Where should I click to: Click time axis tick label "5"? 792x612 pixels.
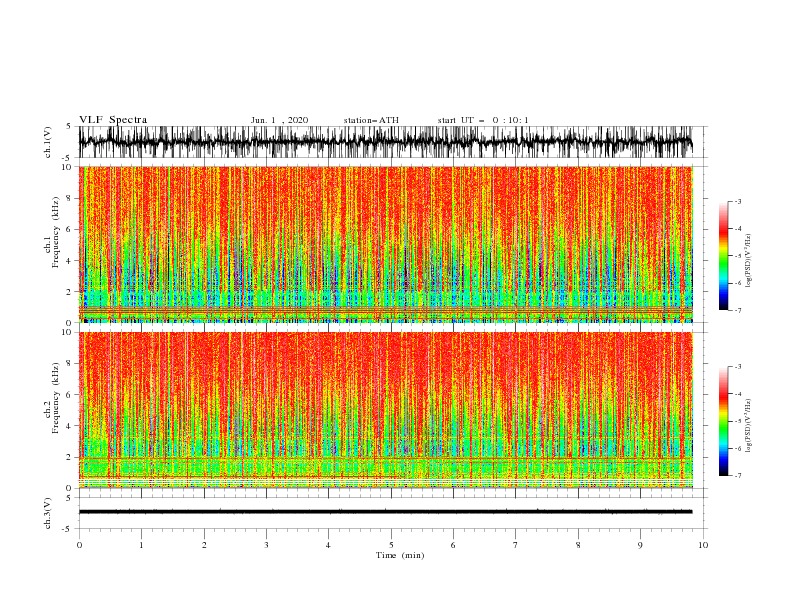[x=391, y=545]
